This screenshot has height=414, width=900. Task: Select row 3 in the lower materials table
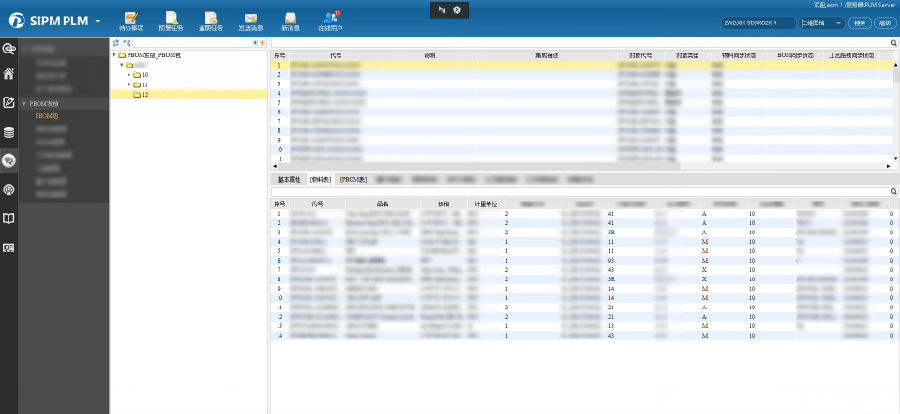(x=583, y=232)
